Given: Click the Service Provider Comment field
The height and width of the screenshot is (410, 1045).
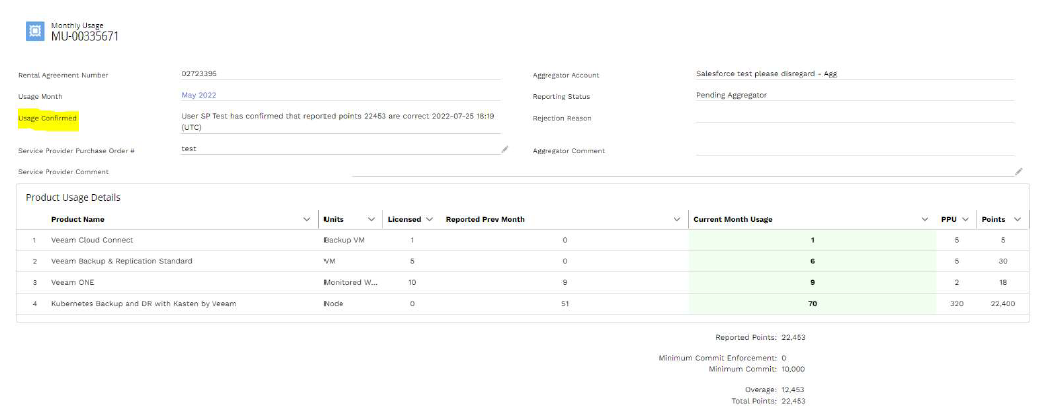Looking at the screenshot, I should click(683, 171).
